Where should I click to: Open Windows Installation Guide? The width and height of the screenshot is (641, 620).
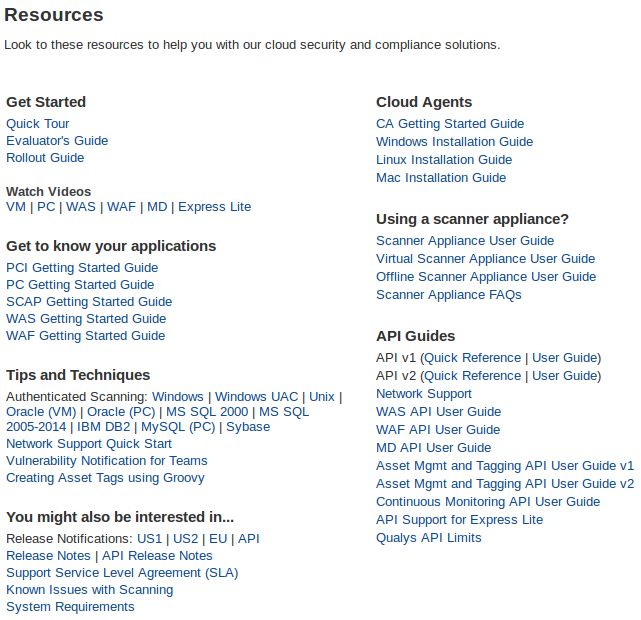[455, 142]
